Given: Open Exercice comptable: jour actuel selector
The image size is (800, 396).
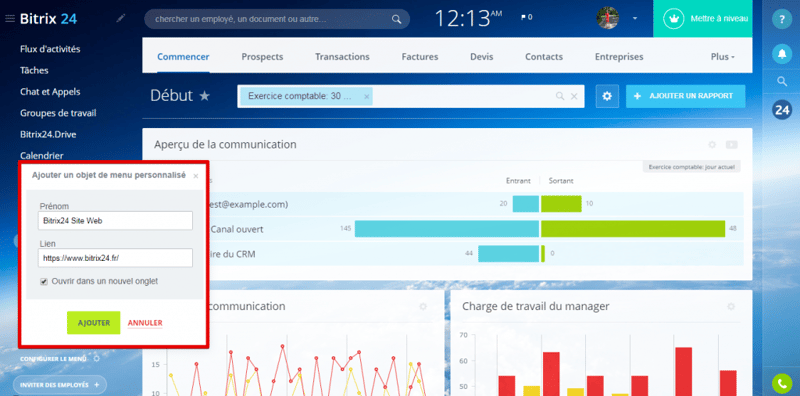Looking at the screenshot, I should pyautogui.click(x=691, y=167).
